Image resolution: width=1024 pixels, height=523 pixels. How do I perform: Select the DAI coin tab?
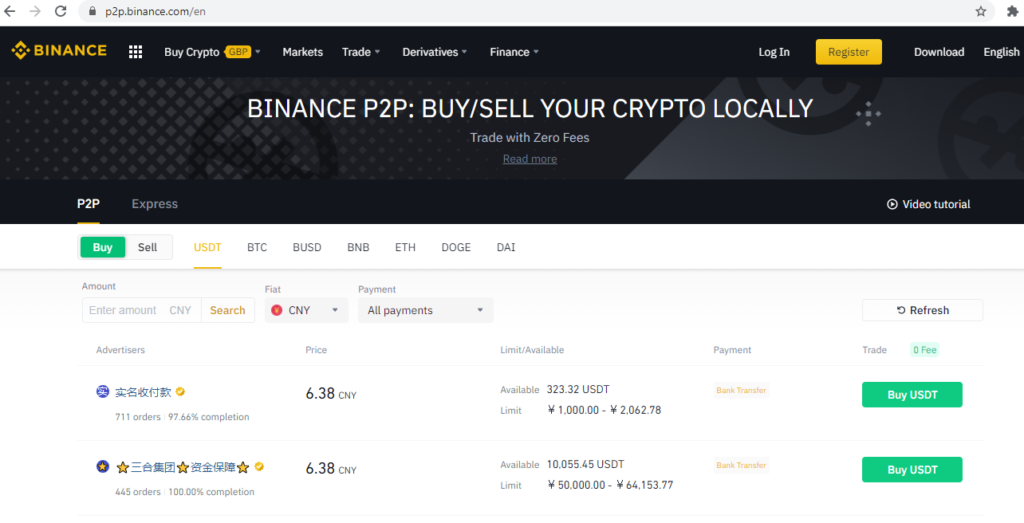505,247
